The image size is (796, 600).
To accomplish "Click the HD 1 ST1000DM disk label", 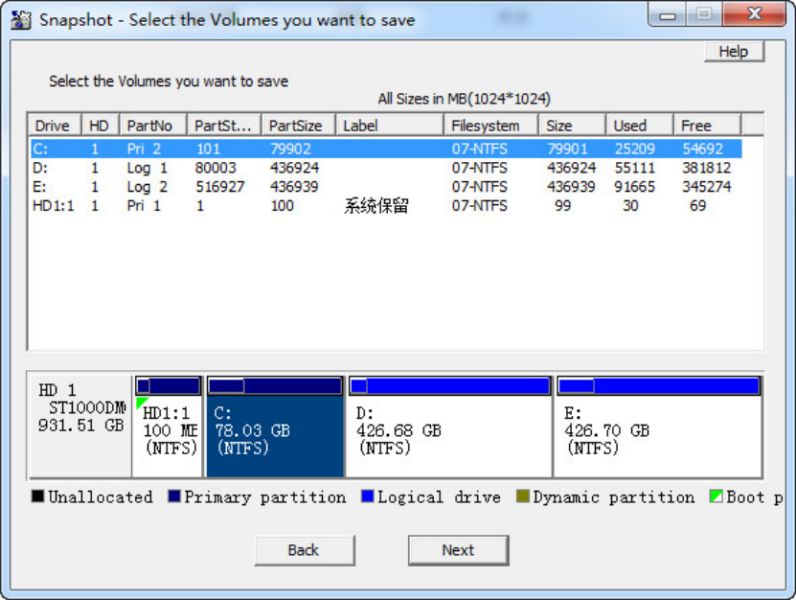I will click(81, 408).
